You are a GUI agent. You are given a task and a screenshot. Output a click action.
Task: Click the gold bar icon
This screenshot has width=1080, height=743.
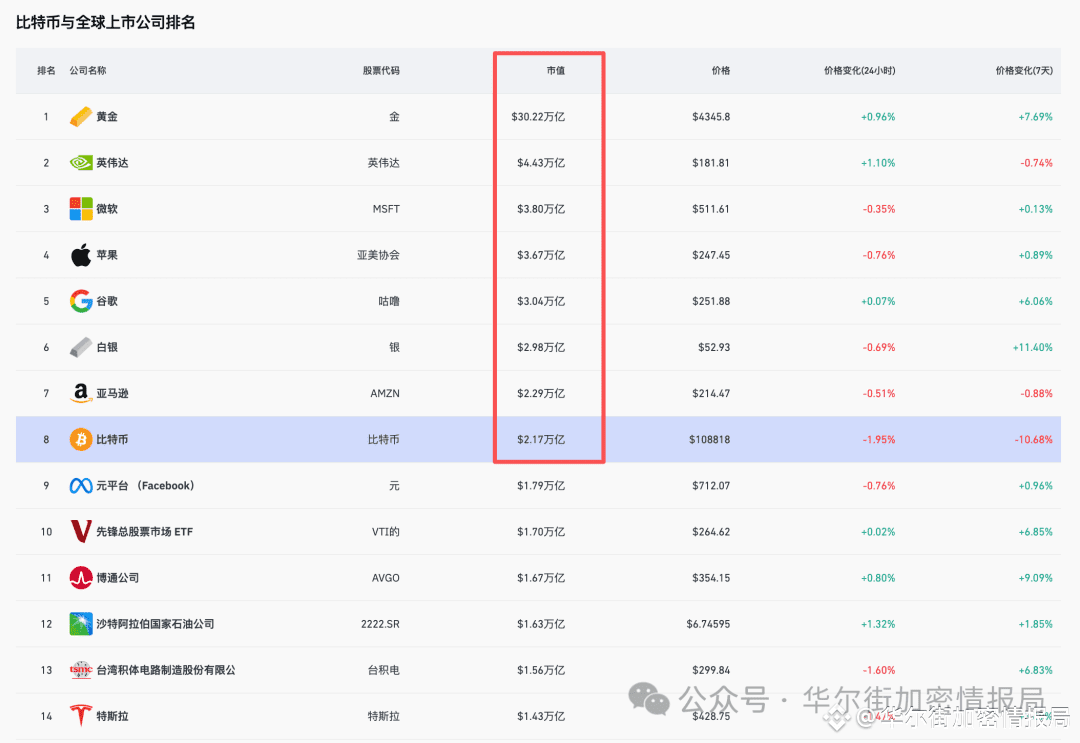pyautogui.click(x=81, y=117)
